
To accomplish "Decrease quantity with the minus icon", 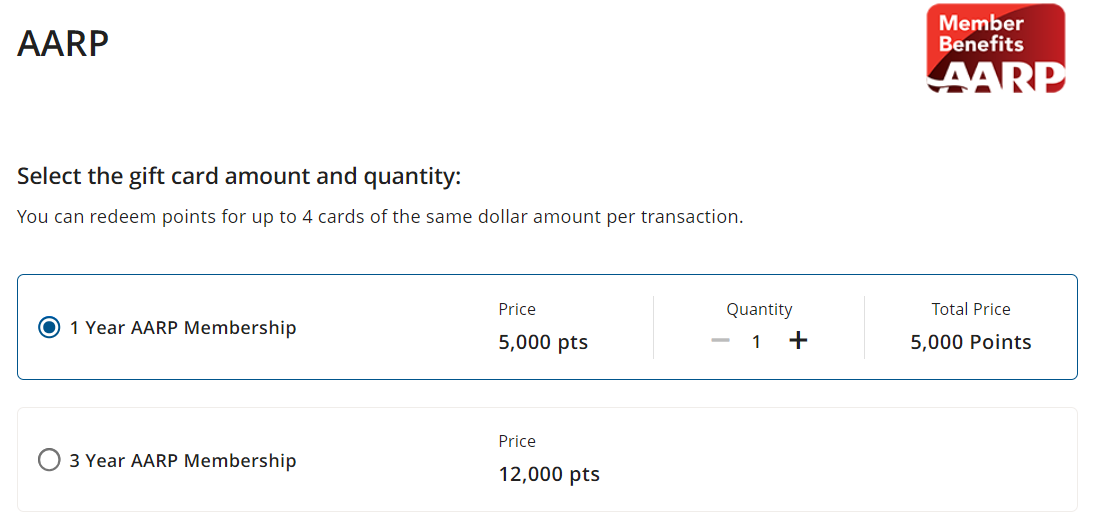I will pos(720,341).
